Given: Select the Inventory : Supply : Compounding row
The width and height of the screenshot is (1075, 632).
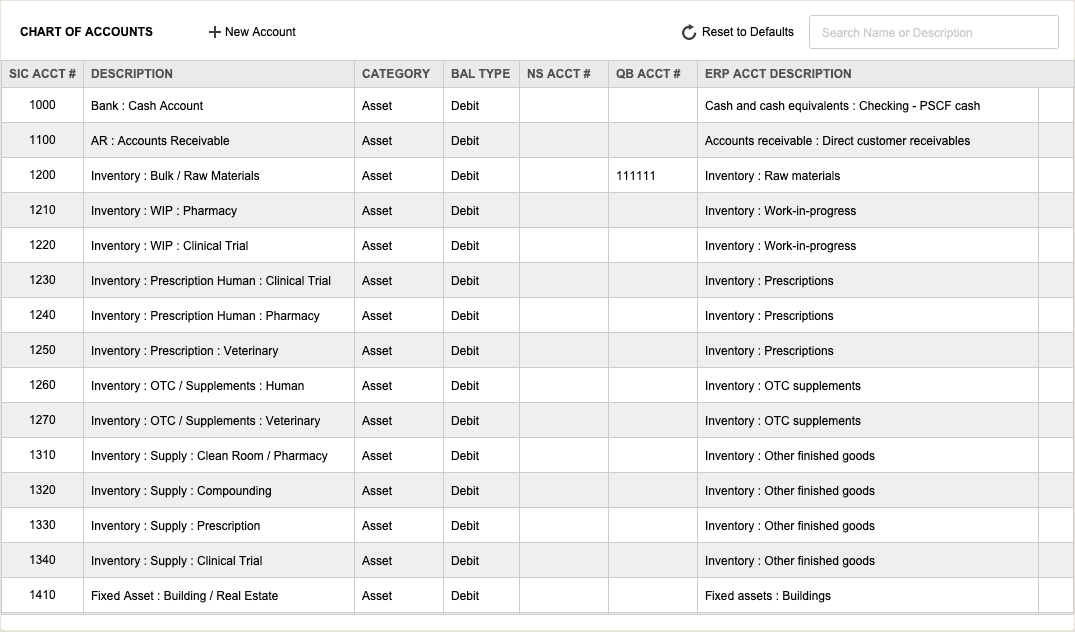Looking at the screenshot, I should point(181,491).
